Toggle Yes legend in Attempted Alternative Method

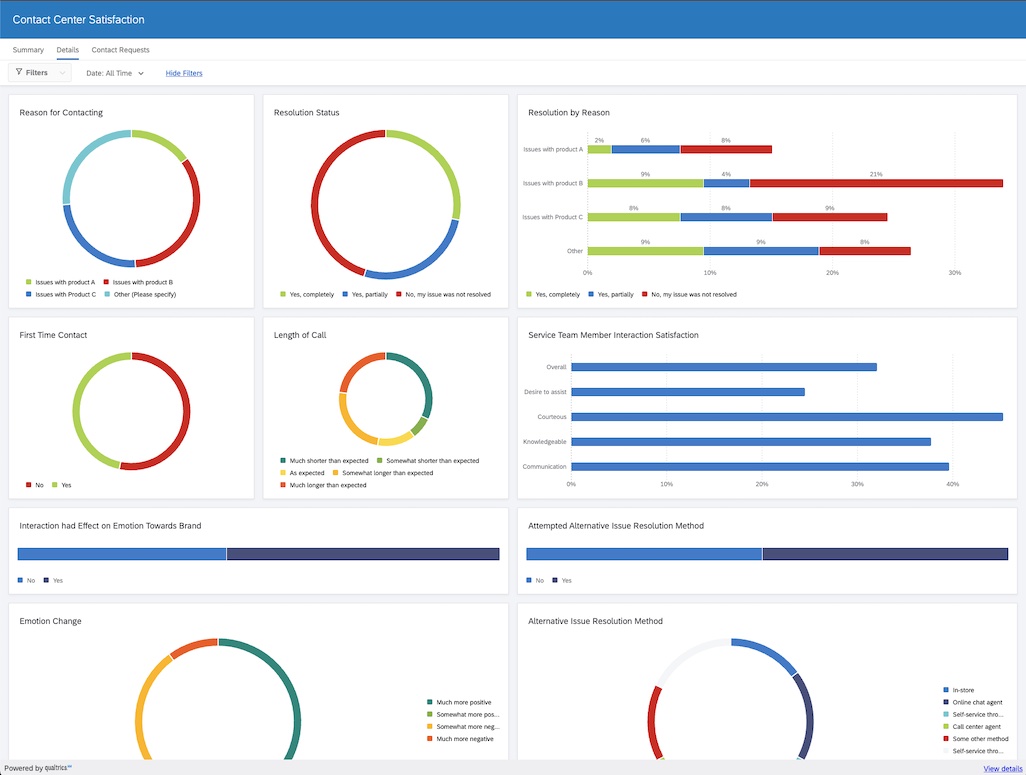pos(561,581)
